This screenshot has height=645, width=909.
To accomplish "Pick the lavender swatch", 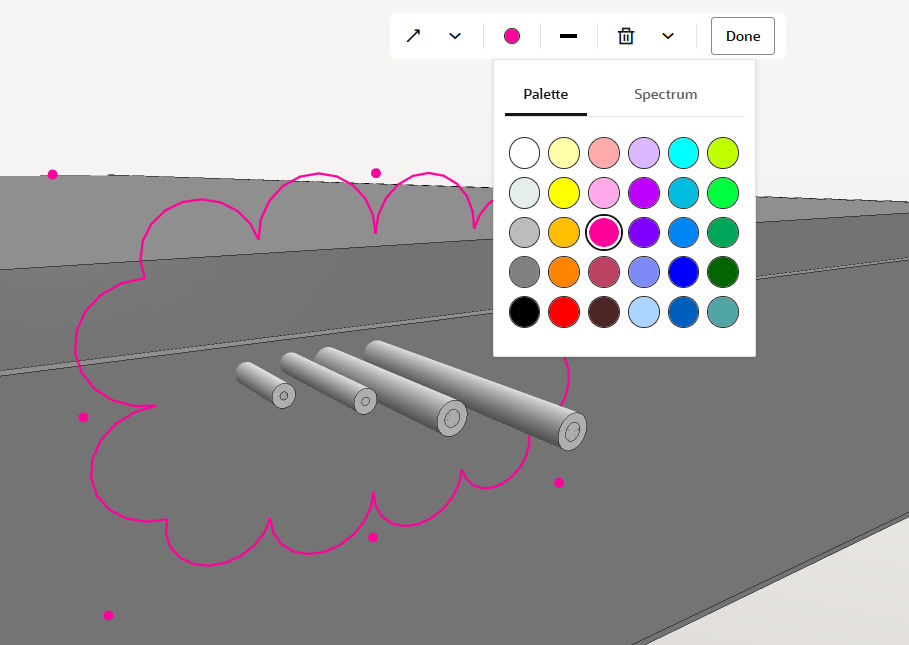I will (644, 153).
